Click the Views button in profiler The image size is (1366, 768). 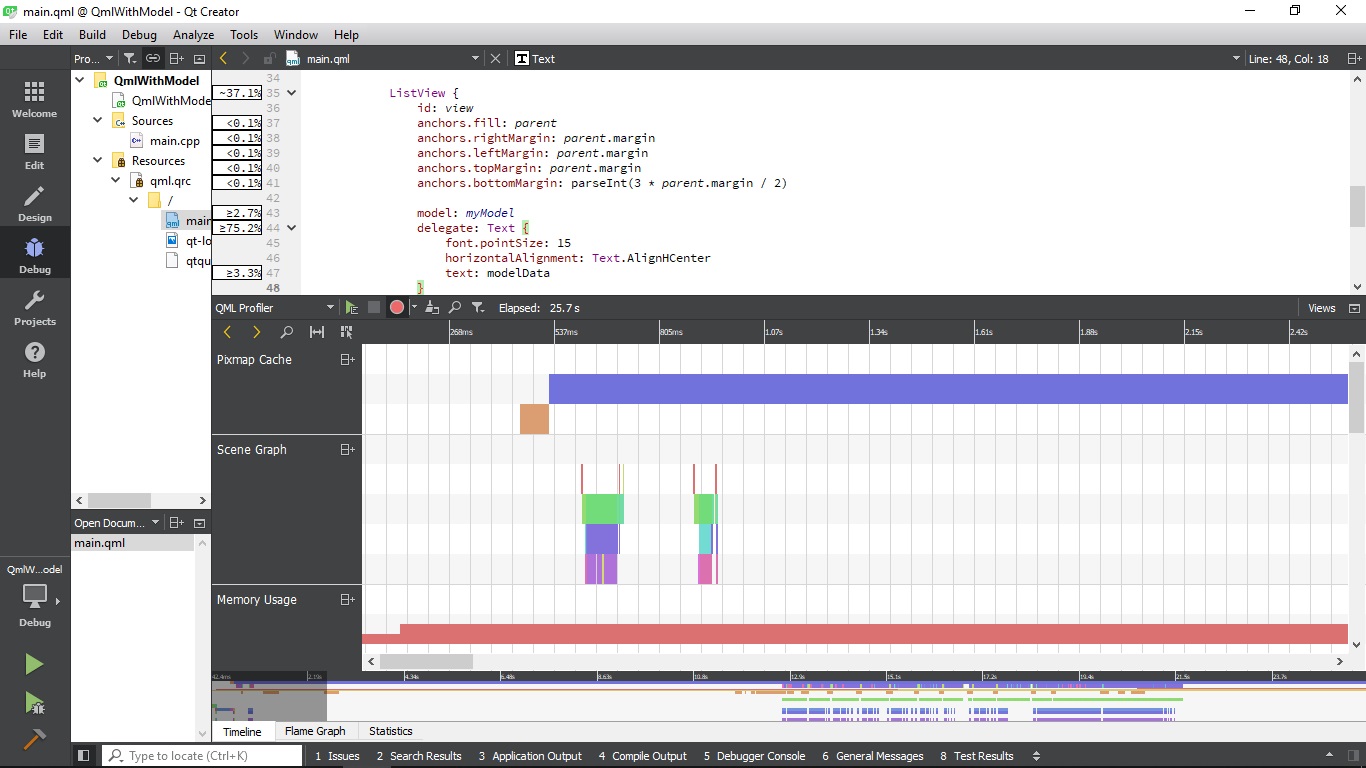[1321, 308]
